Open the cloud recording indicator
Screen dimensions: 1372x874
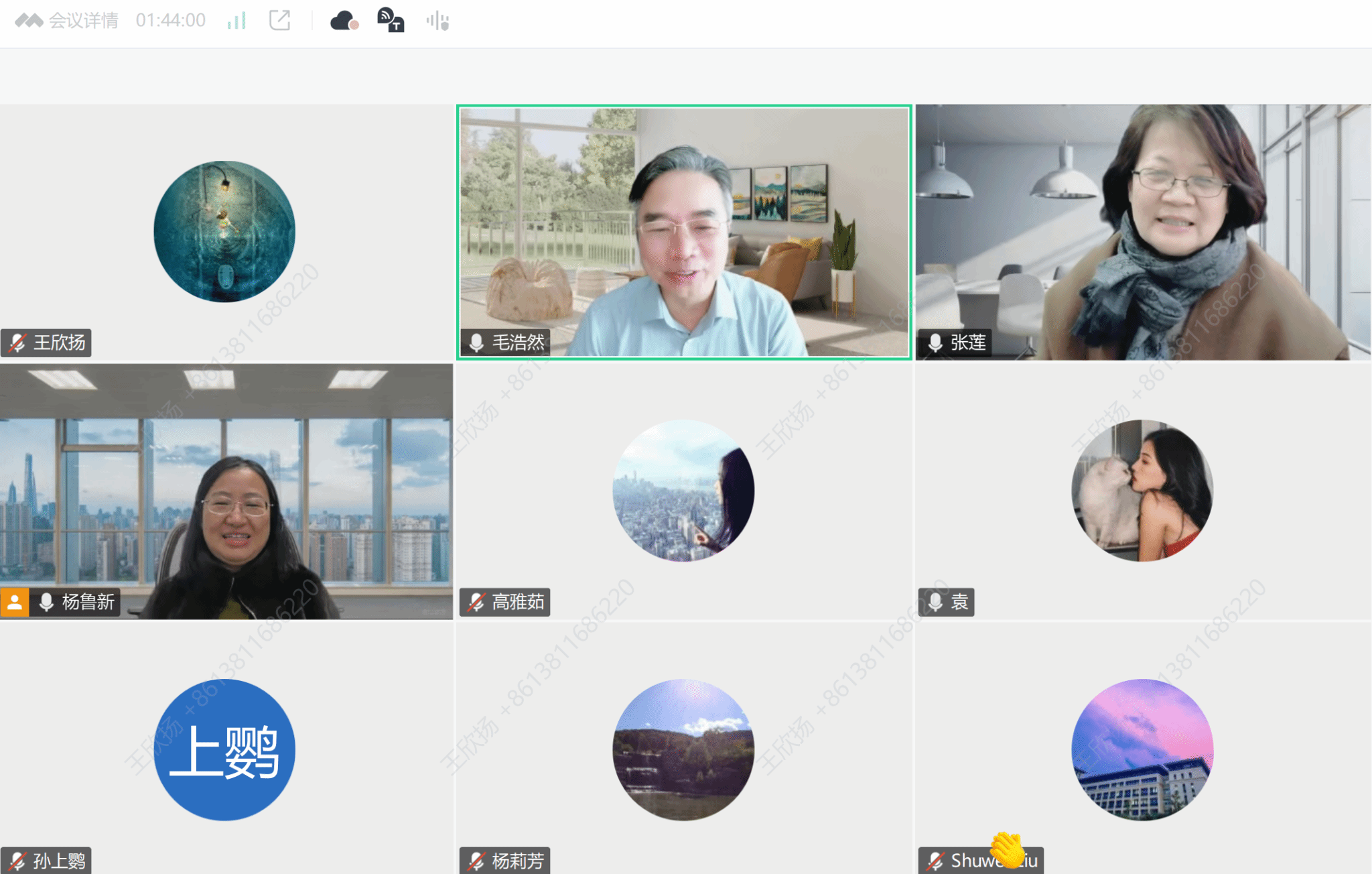click(x=344, y=21)
